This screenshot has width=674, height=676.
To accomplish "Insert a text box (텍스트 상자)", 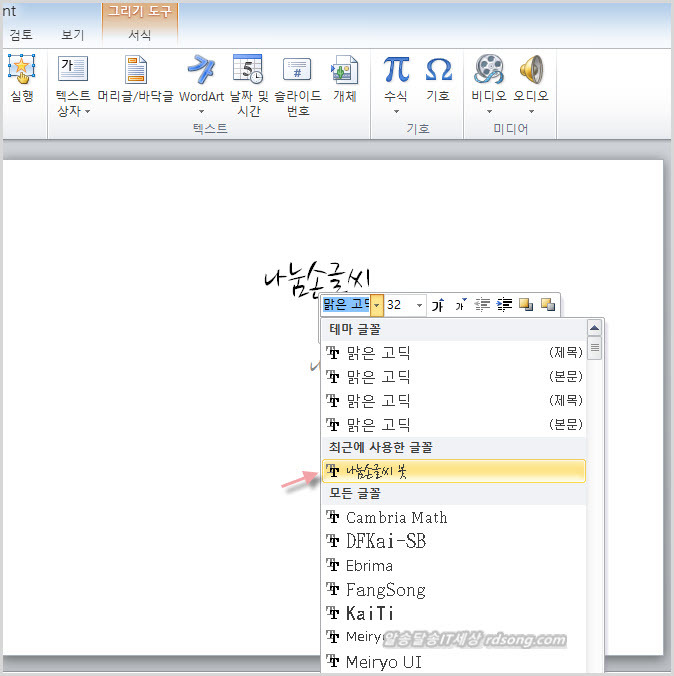I will (73, 70).
